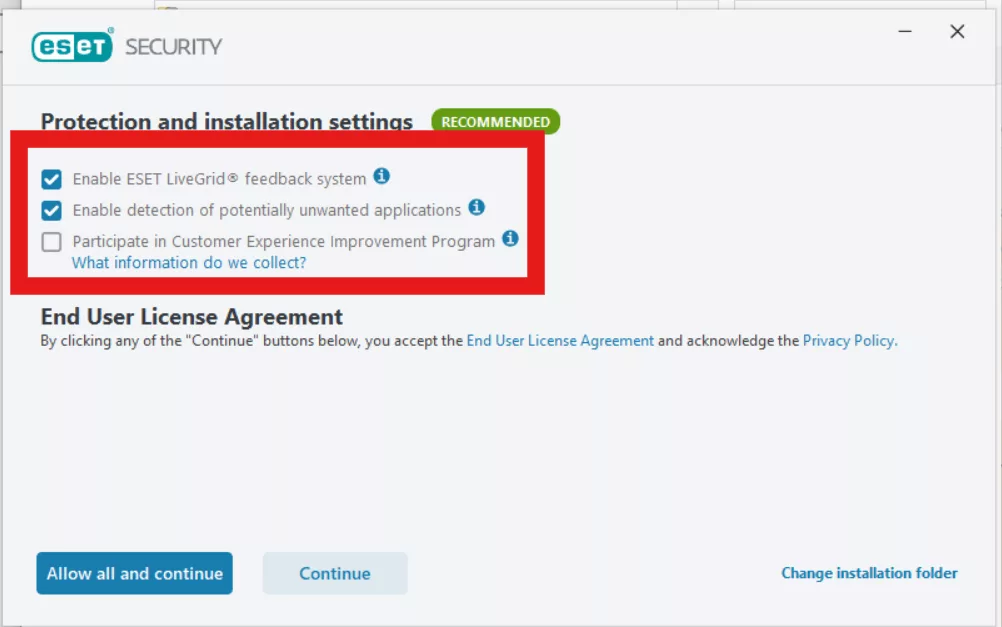Minimize the ESET Security window

coord(904,31)
